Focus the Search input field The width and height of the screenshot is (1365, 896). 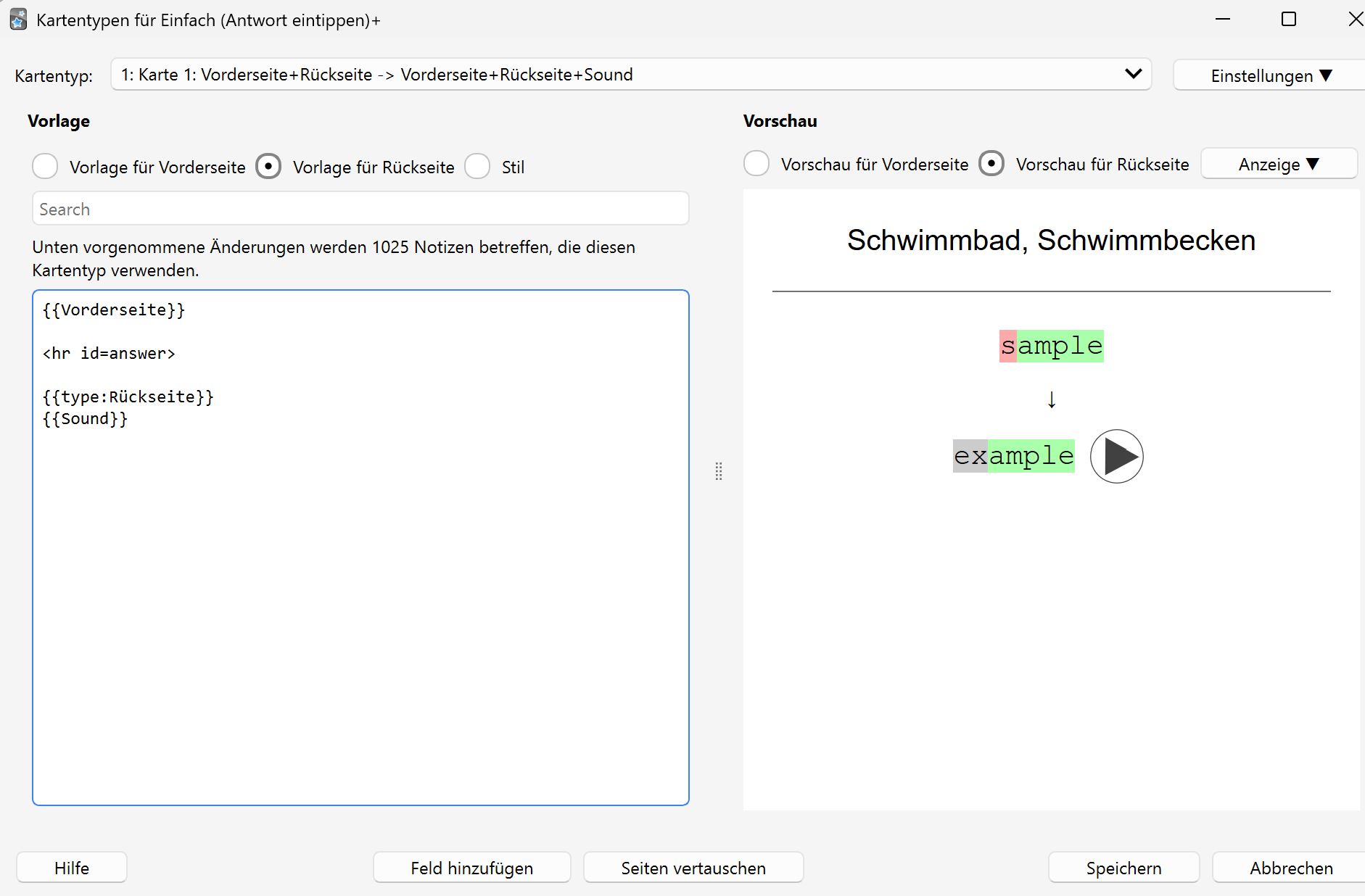coord(360,209)
